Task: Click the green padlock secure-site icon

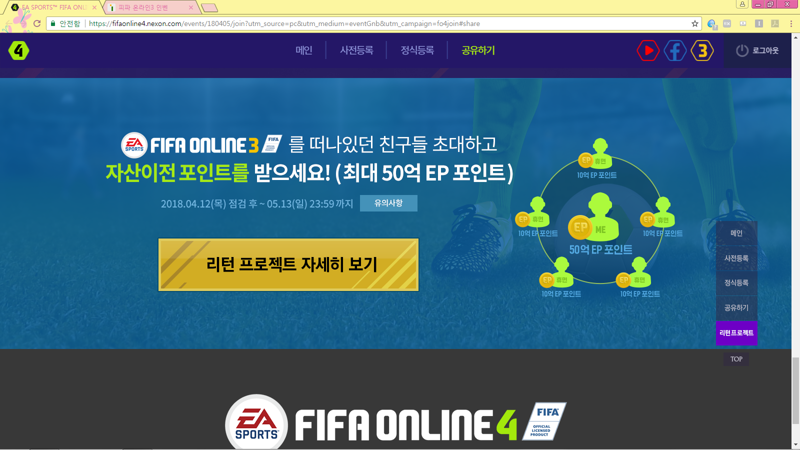Action: (53, 23)
